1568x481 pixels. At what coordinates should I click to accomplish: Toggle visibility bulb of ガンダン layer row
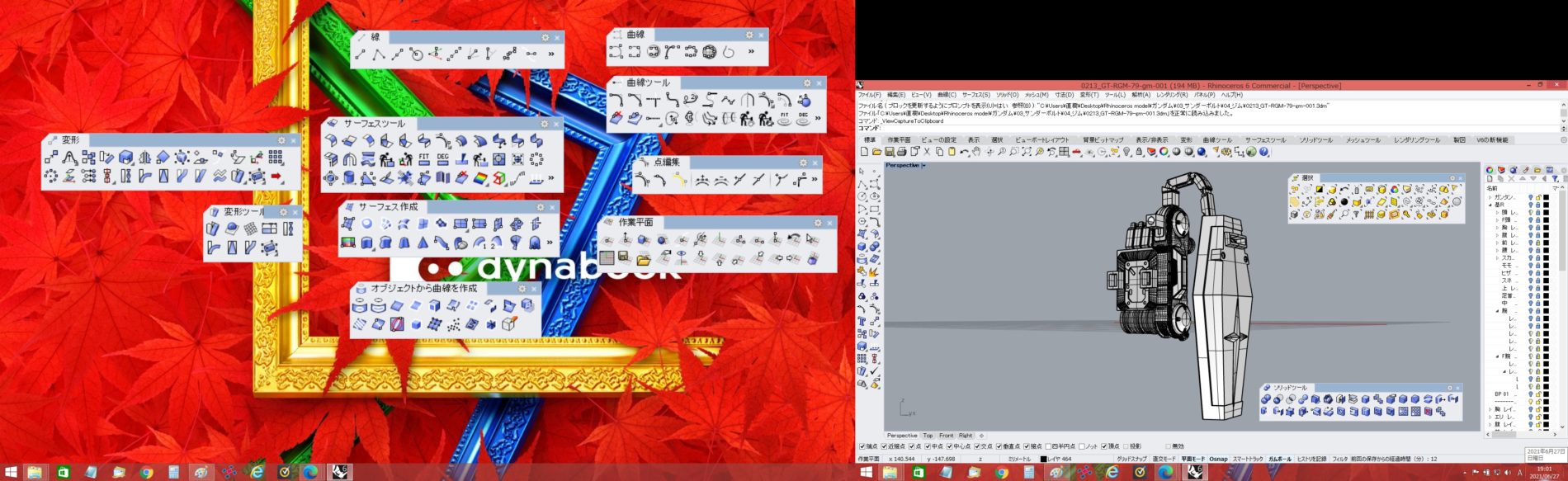click(x=1531, y=197)
